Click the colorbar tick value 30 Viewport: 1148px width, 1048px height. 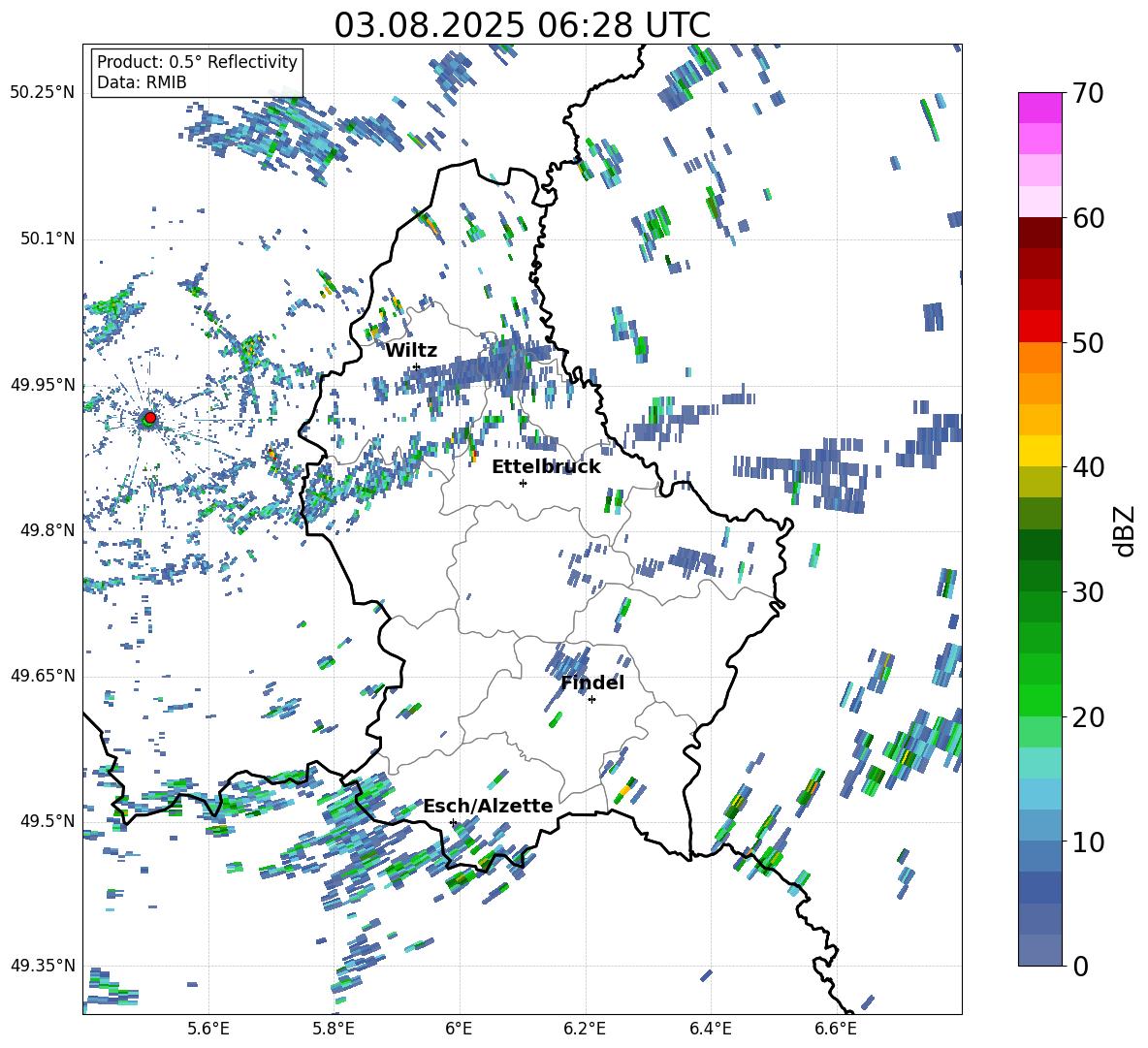tap(1088, 592)
